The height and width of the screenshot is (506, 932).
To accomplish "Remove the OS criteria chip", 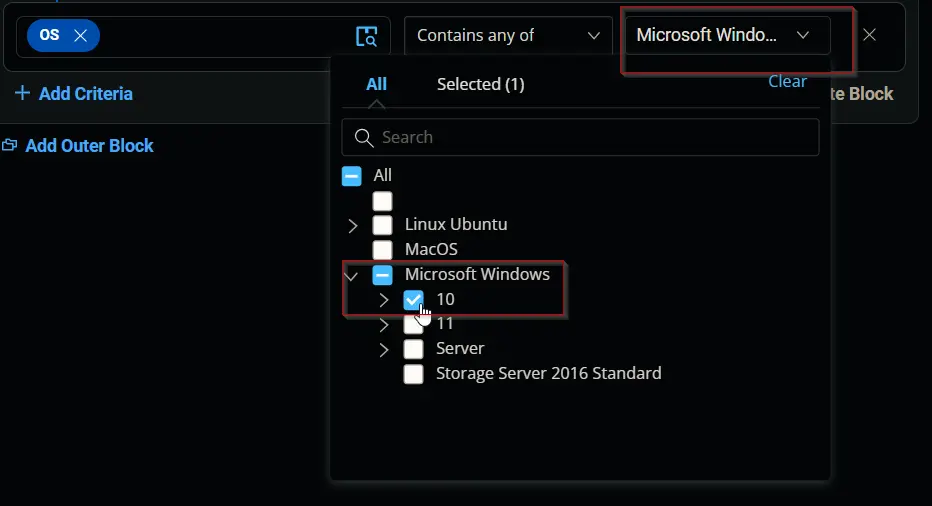I will (x=80, y=36).
